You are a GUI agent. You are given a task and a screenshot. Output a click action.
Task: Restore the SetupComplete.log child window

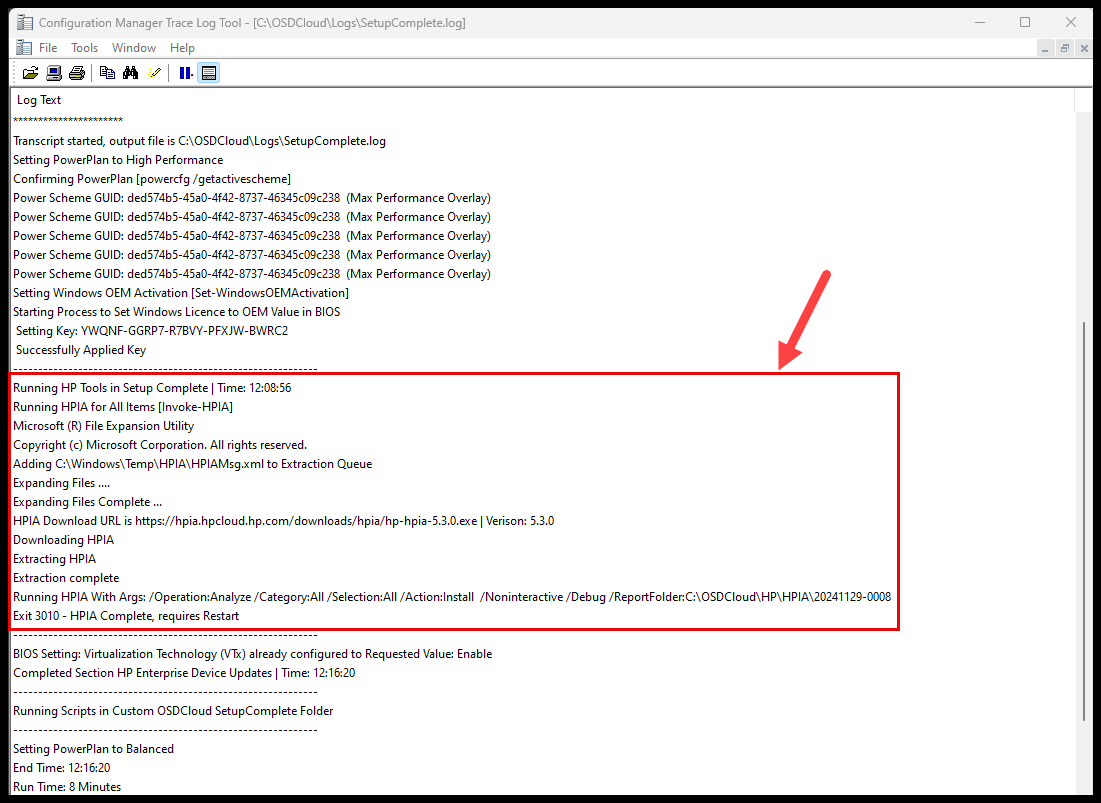coord(1064,47)
